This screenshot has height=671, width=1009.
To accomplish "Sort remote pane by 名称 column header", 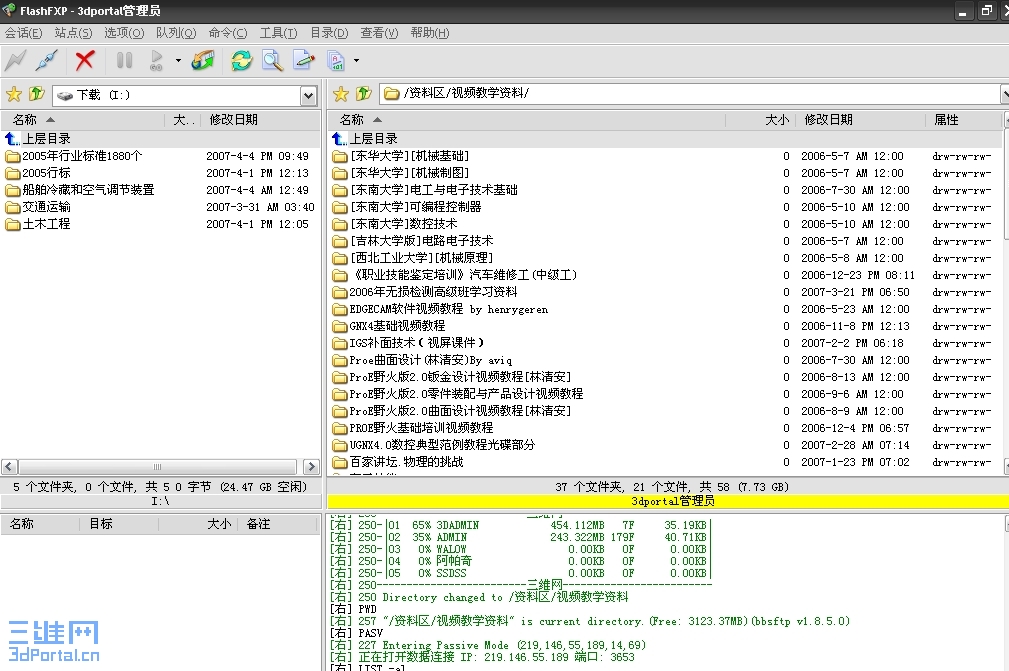I will [x=526, y=120].
